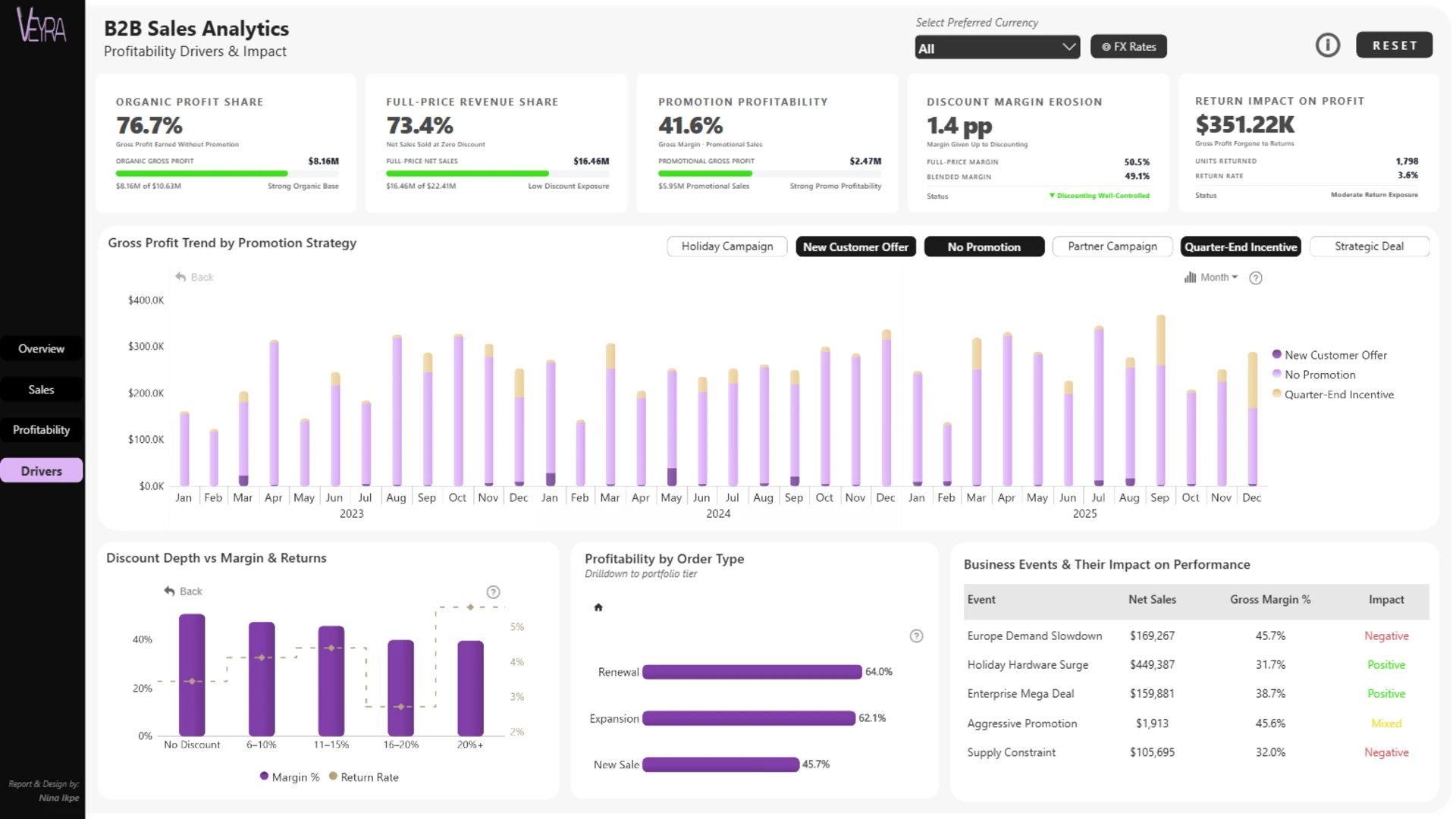Image resolution: width=1456 pixels, height=819 pixels.
Task: Click the Margin % legend marker
Action: [264, 777]
